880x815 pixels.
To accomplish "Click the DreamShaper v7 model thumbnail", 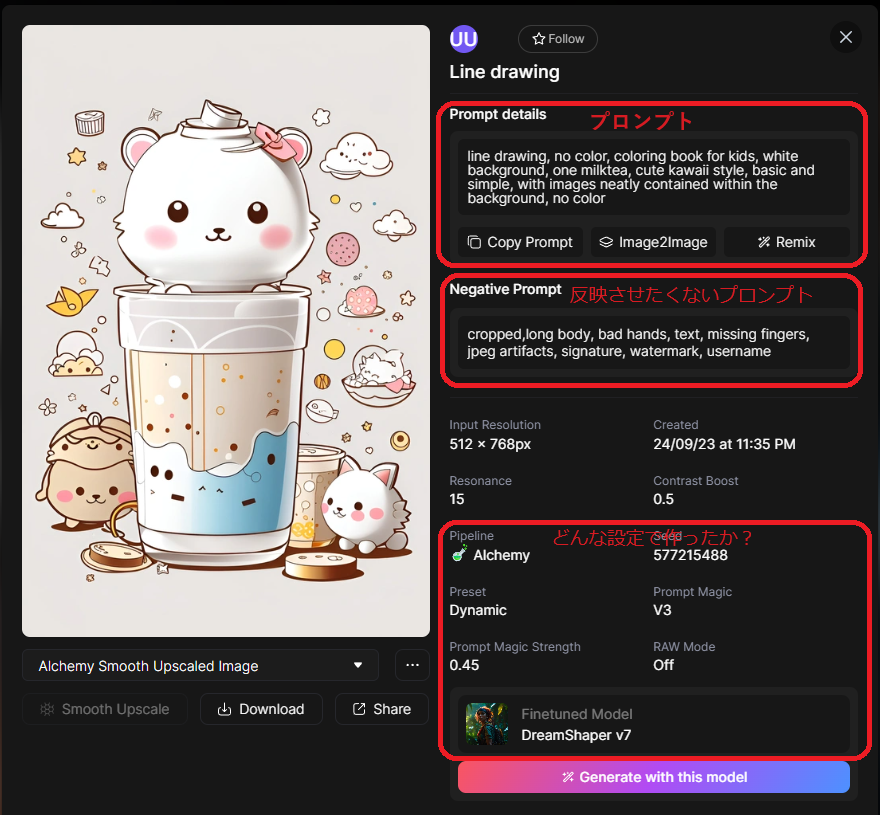I will 487,725.
